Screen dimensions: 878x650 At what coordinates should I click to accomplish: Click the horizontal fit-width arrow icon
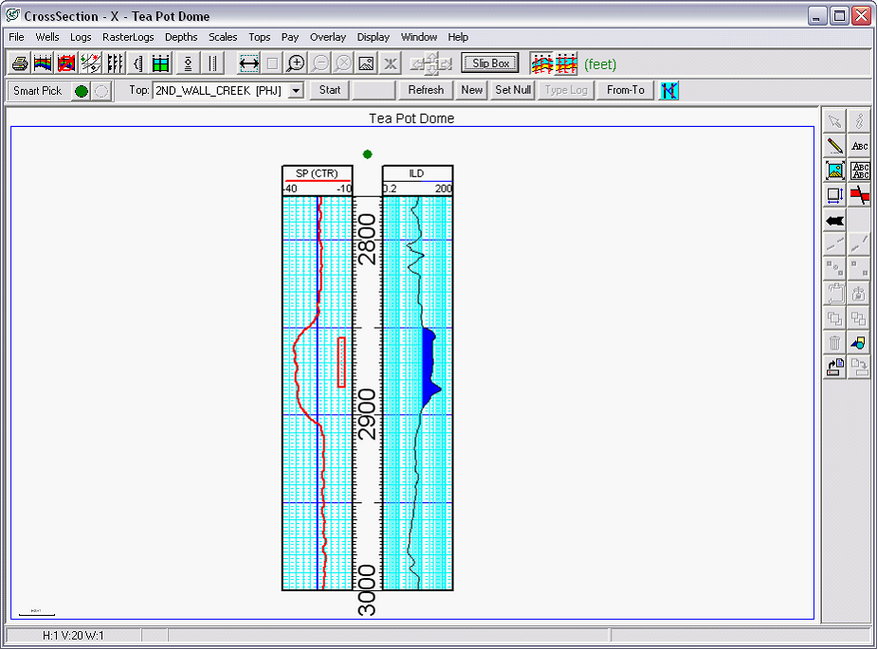point(249,64)
